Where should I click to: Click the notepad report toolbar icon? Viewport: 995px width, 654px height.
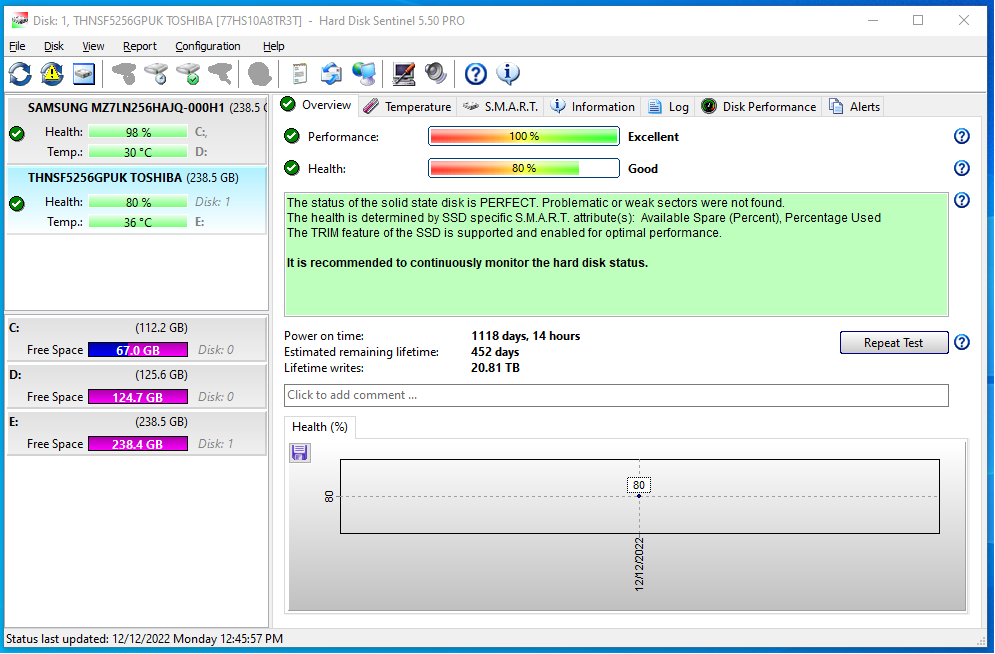(299, 73)
